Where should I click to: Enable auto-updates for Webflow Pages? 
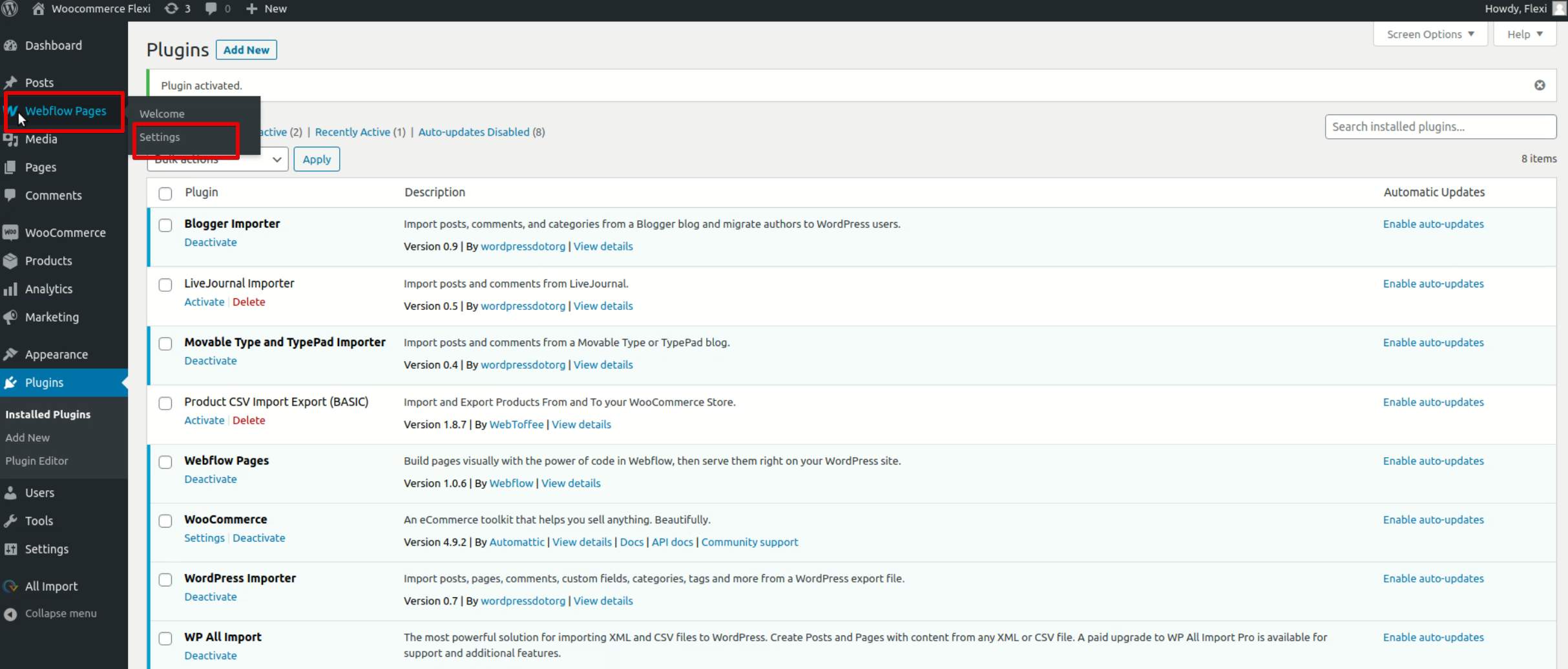click(1433, 461)
